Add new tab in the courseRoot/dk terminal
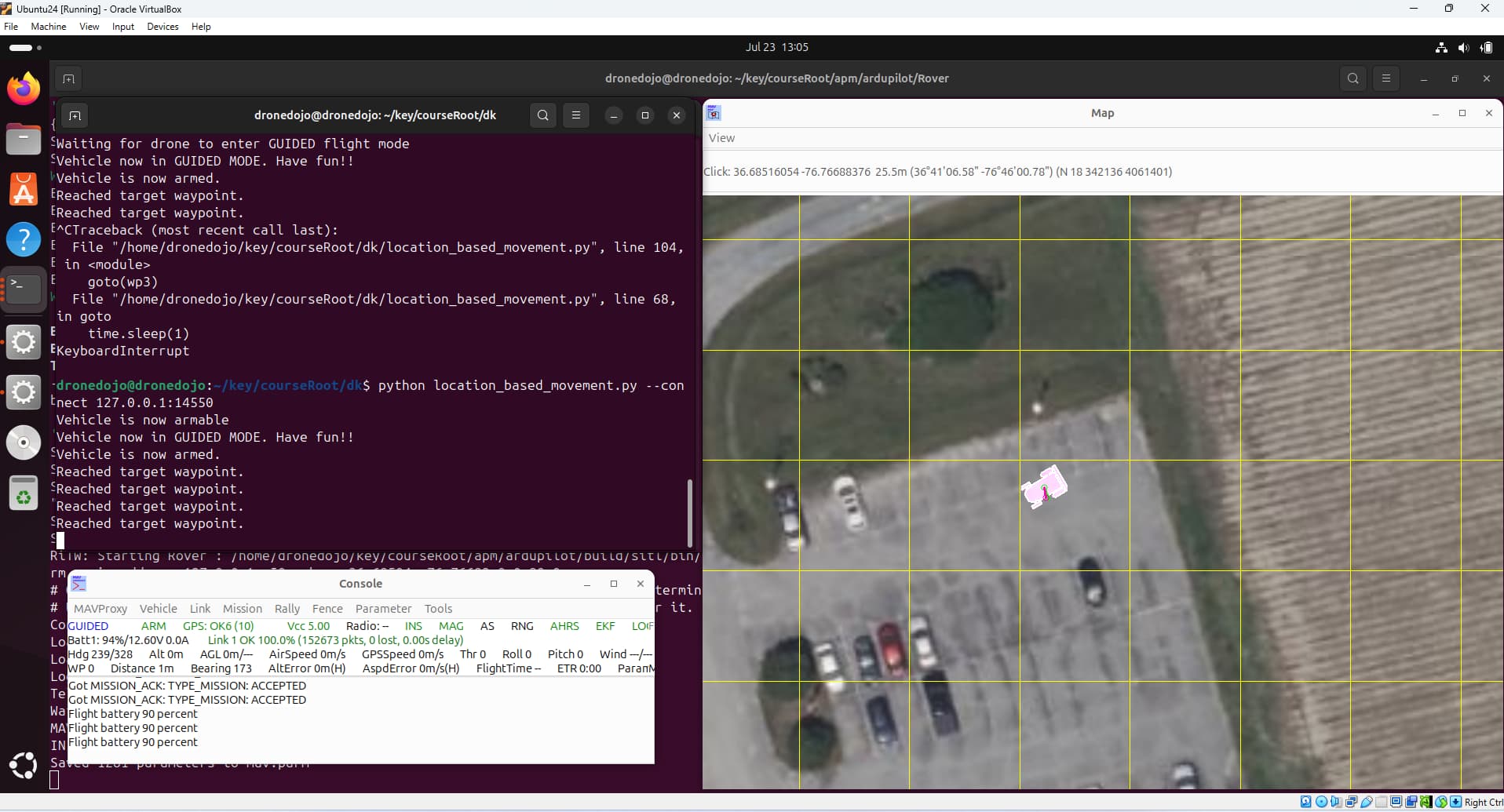The image size is (1504, 812). 75,115
